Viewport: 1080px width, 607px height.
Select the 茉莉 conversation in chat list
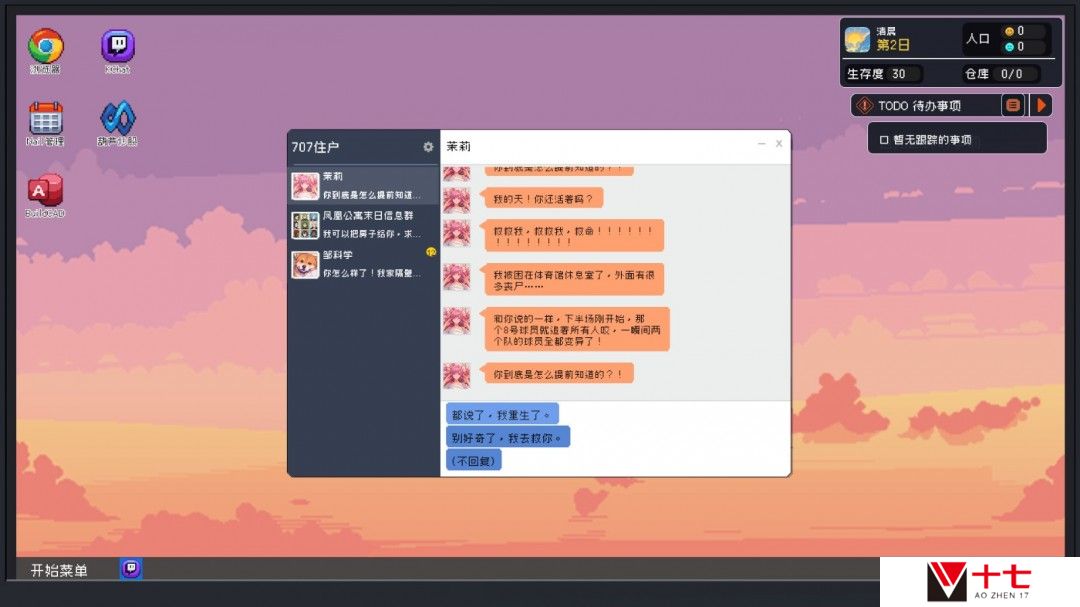[364, 186]
